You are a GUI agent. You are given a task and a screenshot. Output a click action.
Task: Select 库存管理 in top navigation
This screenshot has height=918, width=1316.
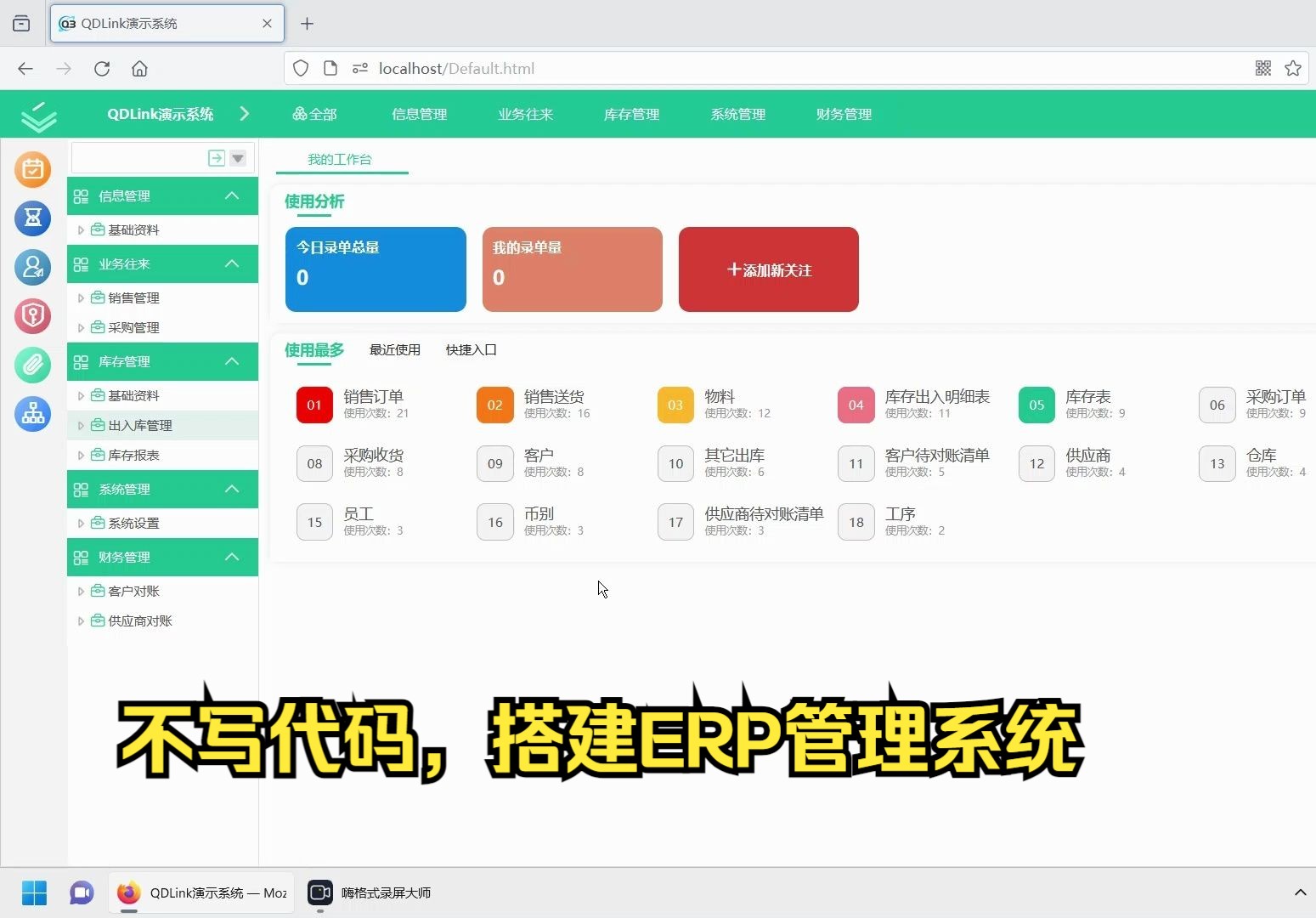631,114
